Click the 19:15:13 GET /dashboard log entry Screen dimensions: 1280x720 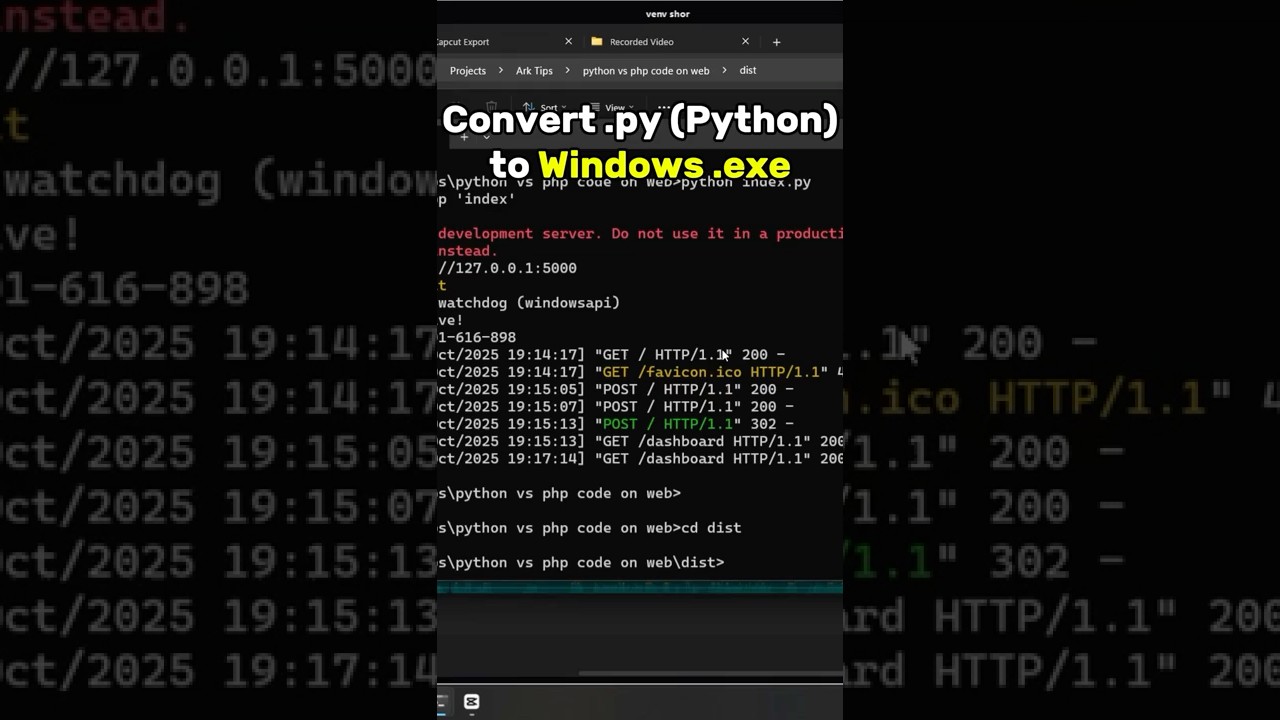click(x=640, y=441)
